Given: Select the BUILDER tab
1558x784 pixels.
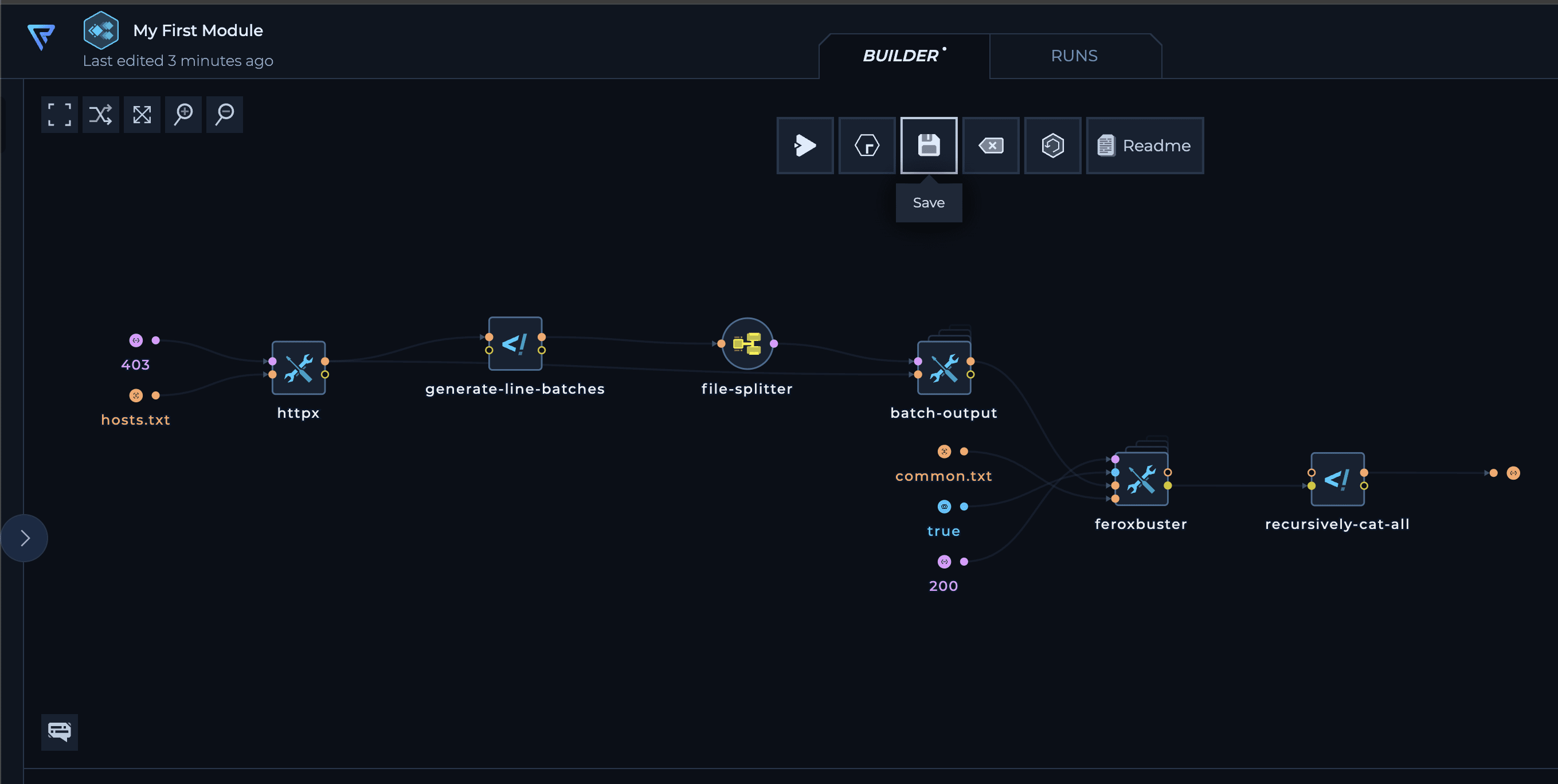Looking at the screenshot, I should 901,56.
